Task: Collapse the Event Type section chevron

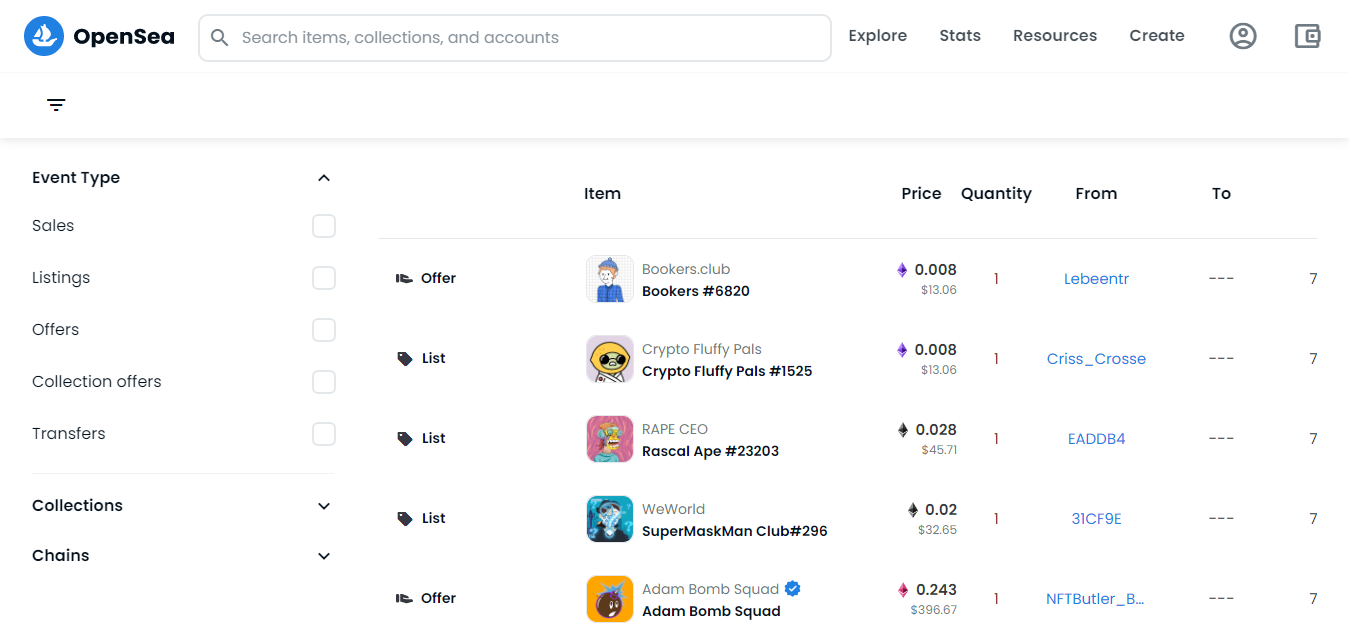Action: coord(324,178)
